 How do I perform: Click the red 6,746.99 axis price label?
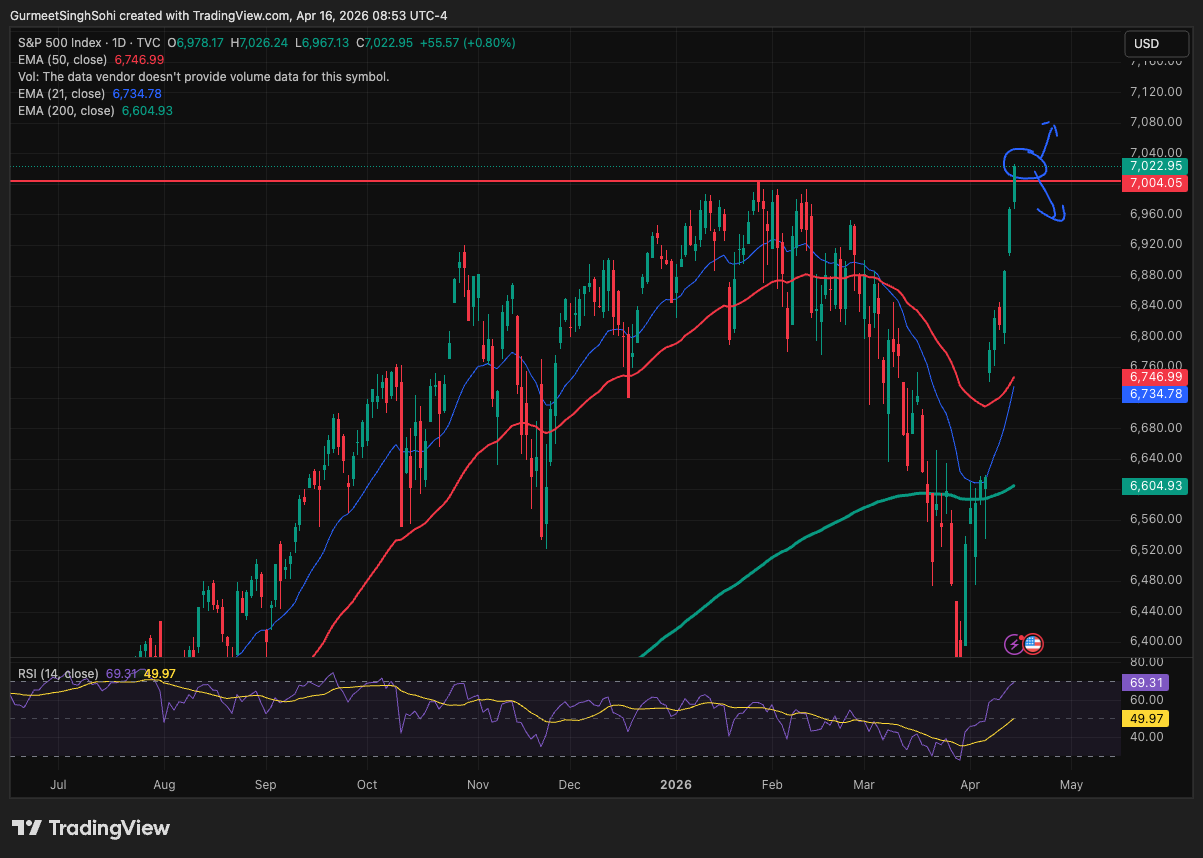pos(1155,377)
